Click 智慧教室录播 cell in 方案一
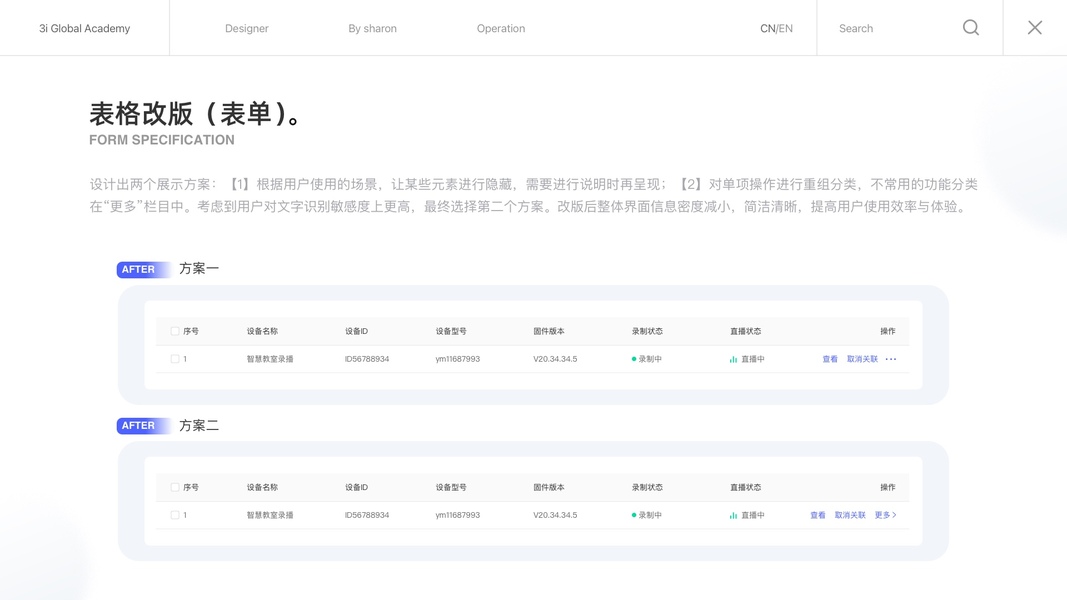Viewport: 1067px width, 600px height. pyautogui.click(x=270, y=359)
